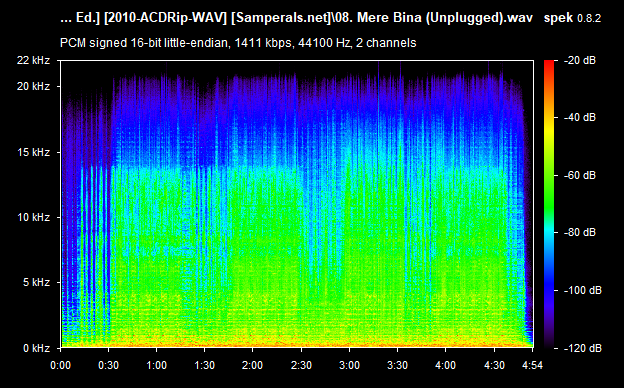Click the '5 kHz' frequency axis label
This screenshot has width=624, height=388.
pos(36,283)
